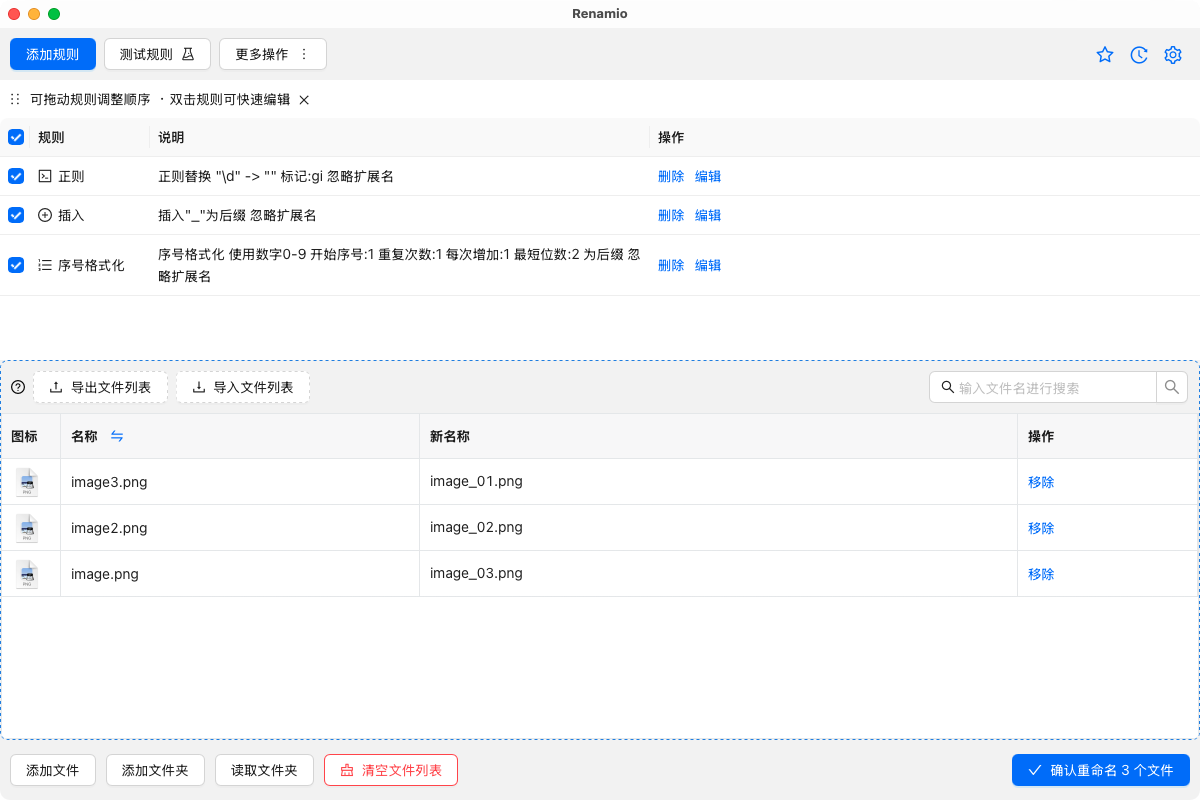This screenshot has height=800, width=1200.
Task: Click 清空文件列表 red button
Action: pos(391,770)
